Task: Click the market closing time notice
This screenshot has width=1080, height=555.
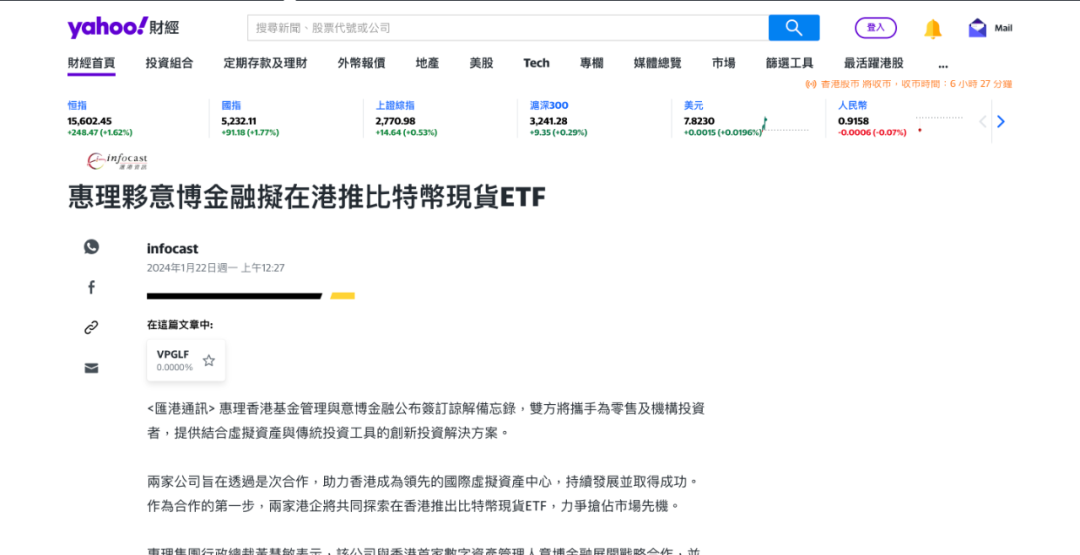Action: click(x=908, y=84)
